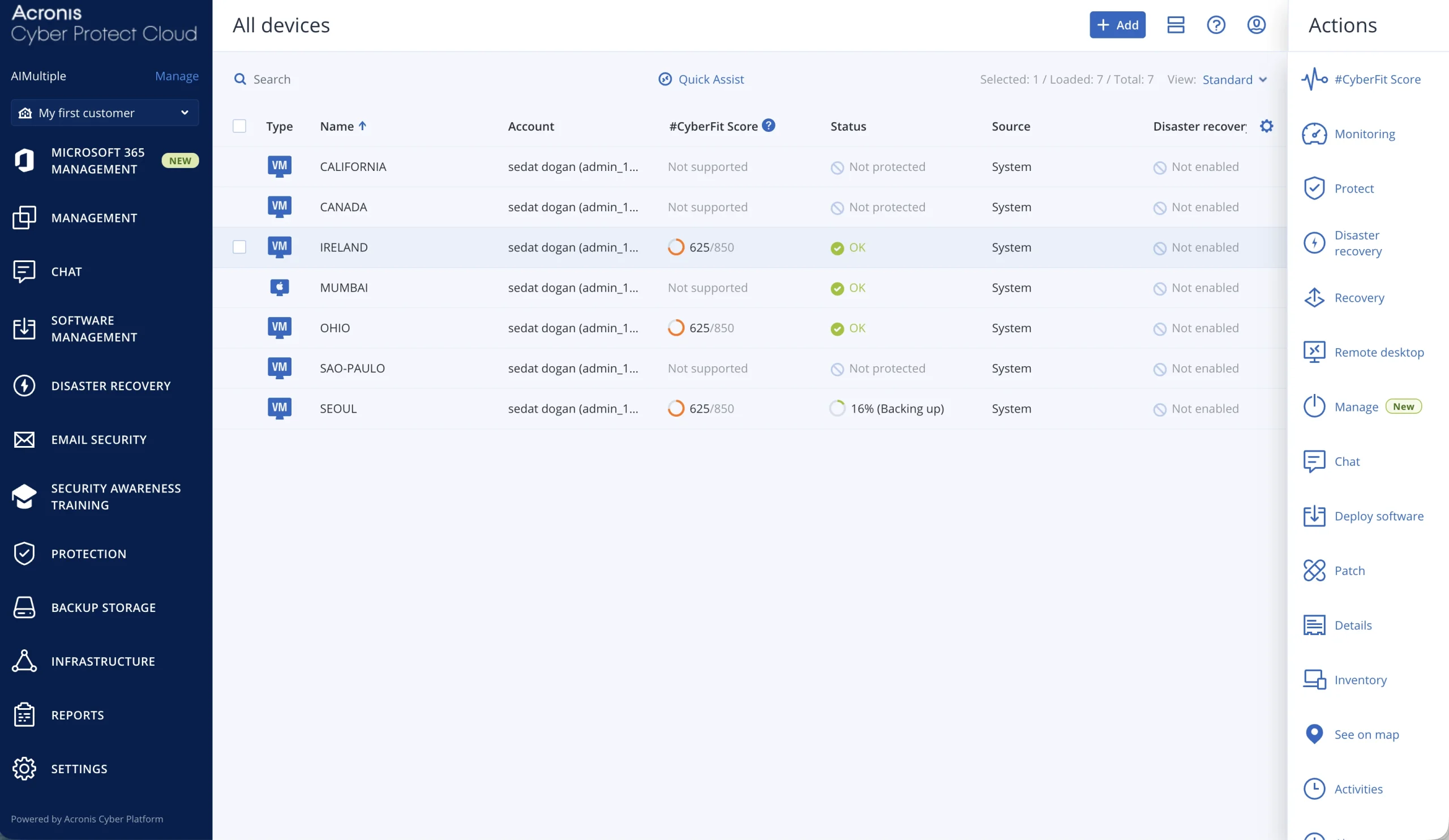Open the Activities clock action
The image size is (1449, 840).
[1343, 790]
